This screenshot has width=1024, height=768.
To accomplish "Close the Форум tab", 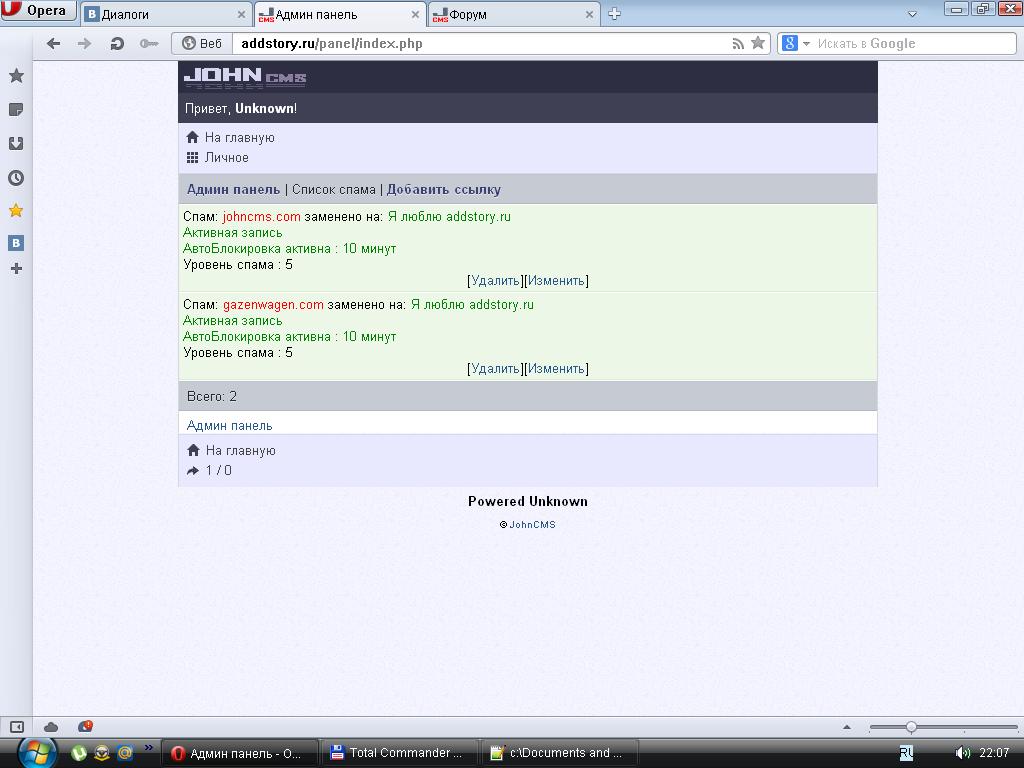I will point(589,14).
